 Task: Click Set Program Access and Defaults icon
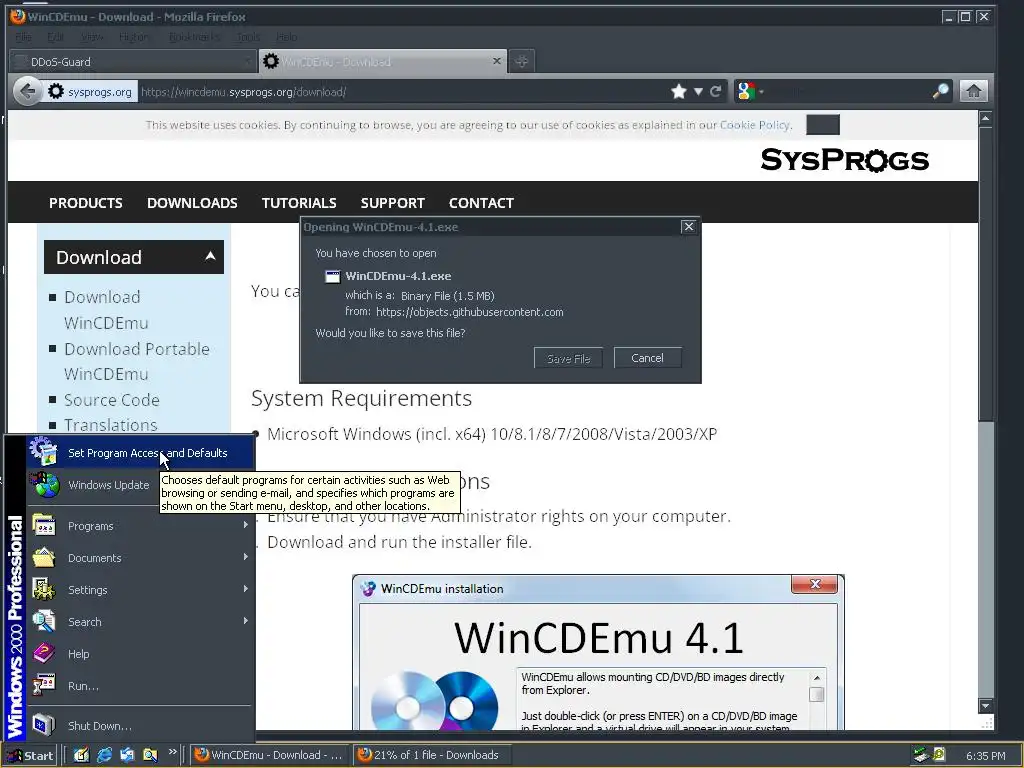[x=43, y=452]
